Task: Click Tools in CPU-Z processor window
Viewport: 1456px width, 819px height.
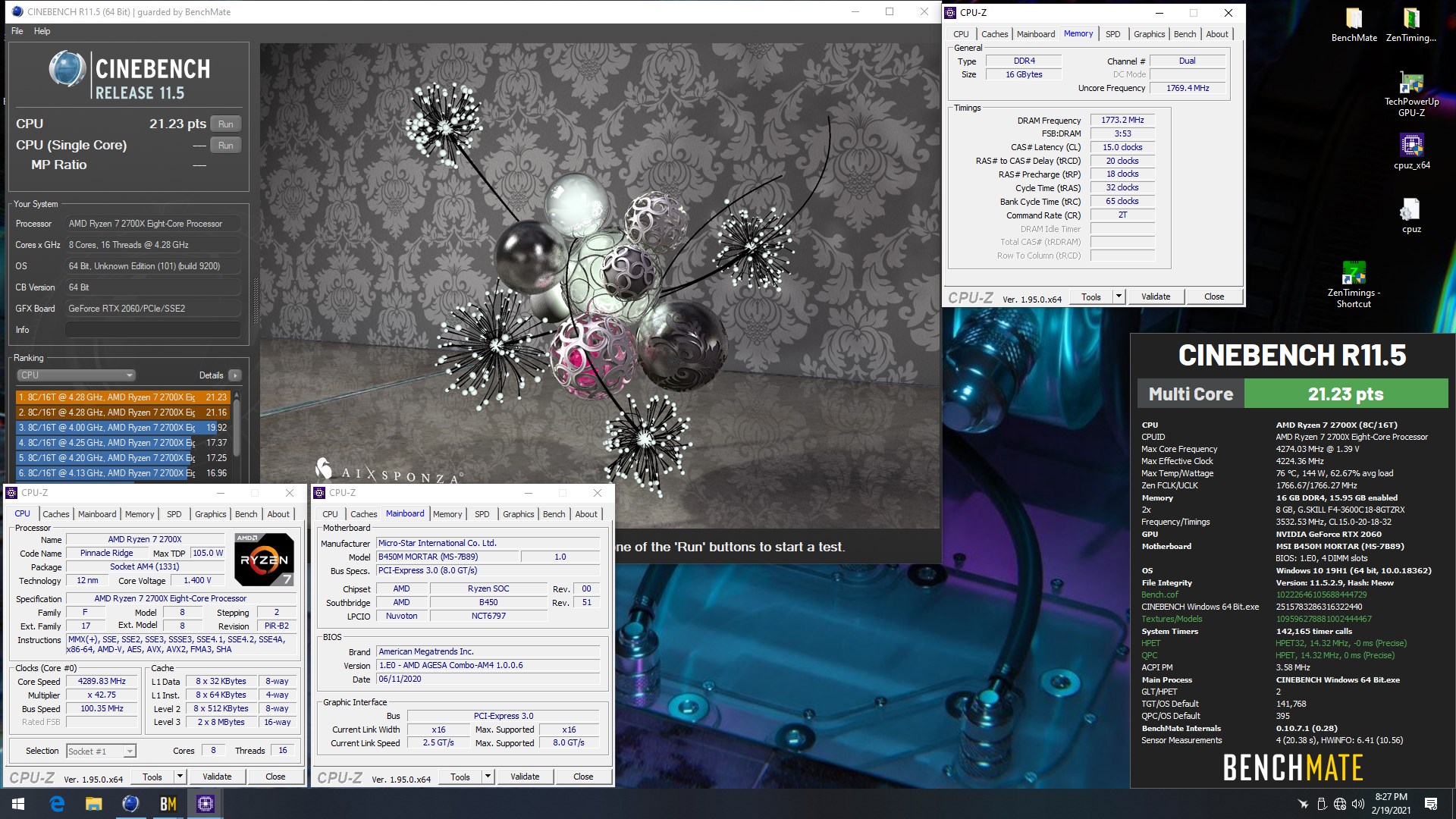Action: tap(152, 777)
